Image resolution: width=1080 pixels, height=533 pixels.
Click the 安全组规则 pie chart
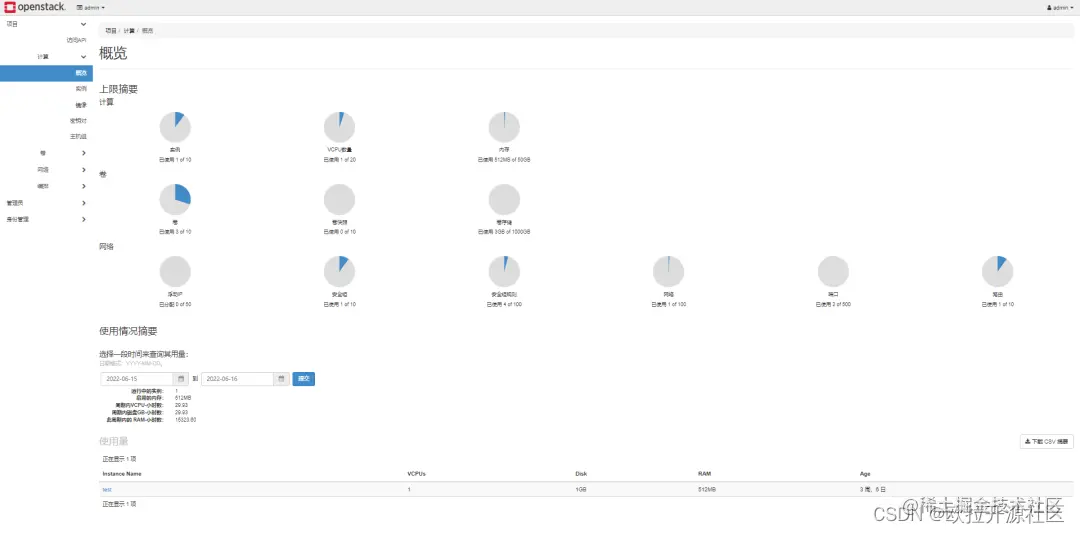pyautogui.click(x=504, y=271)
